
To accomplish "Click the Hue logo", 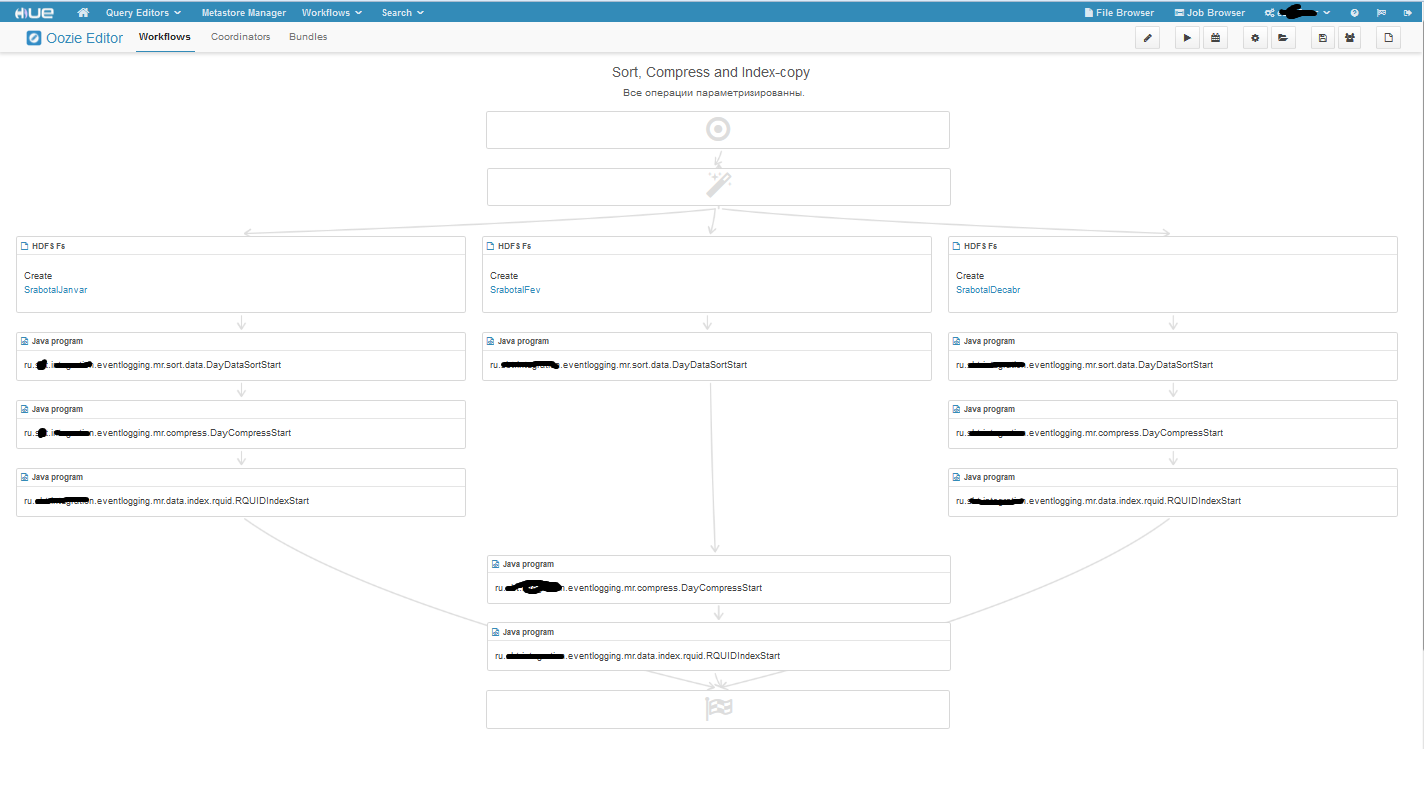I will (x=34, y=12).
